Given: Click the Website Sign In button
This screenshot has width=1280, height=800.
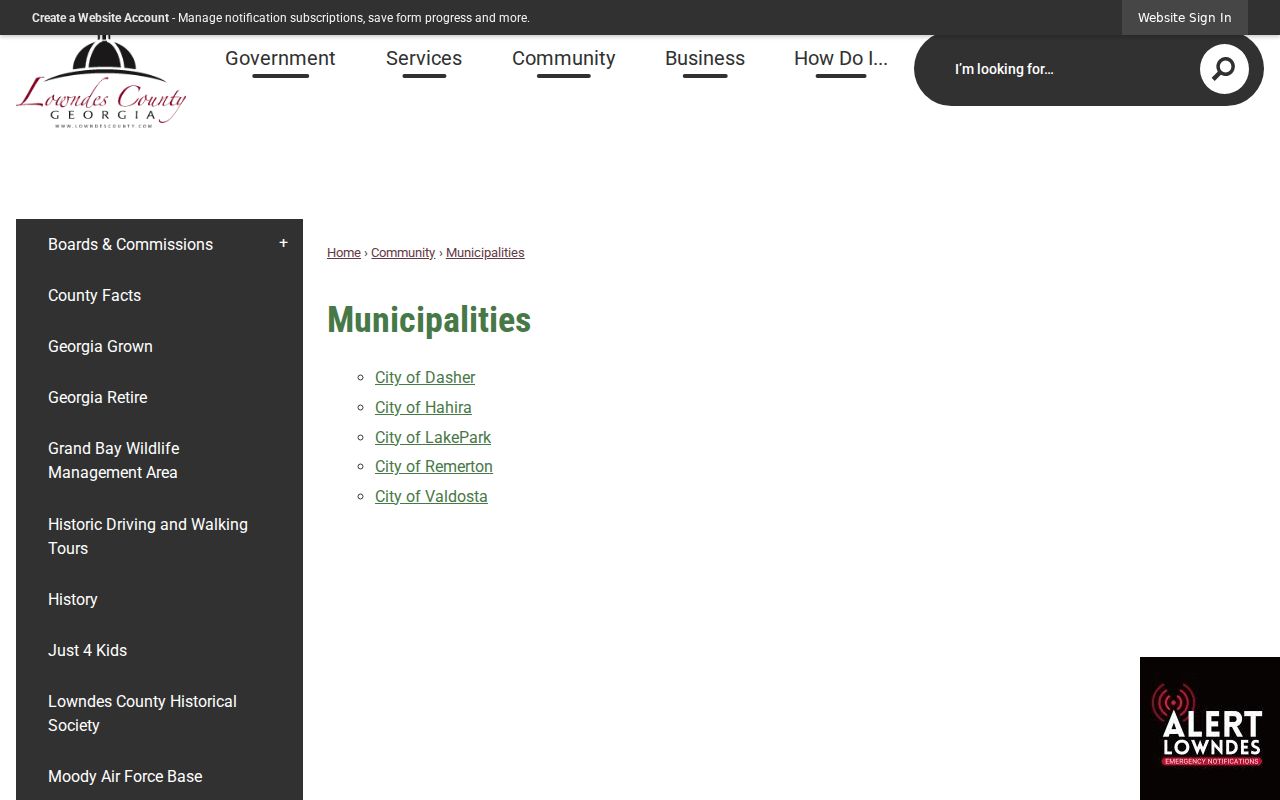Looking at the screenshot, I should point(1185,18).
